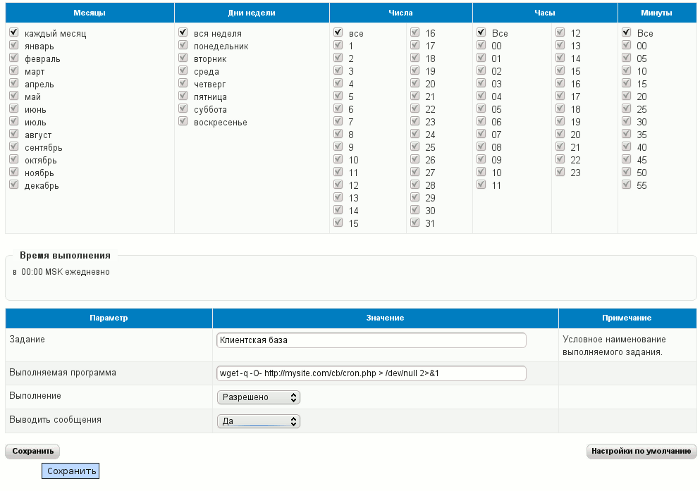Disable the "декабрь" month checkbox
This screenshot has height=491, width=700.
[14, 185]
